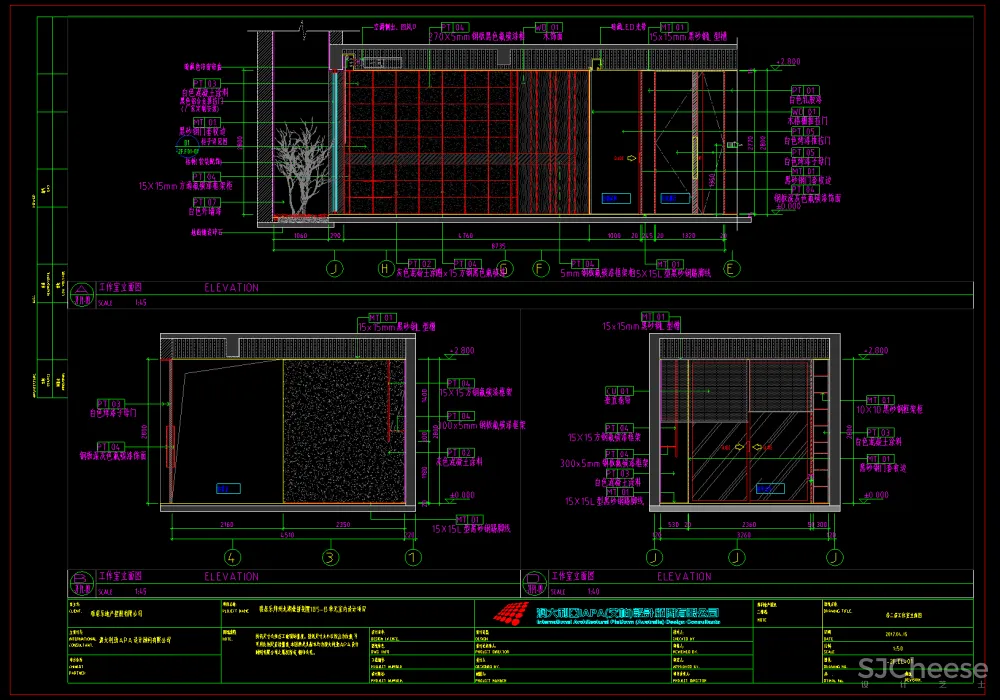Select the blue tag in bottom-right elevation
This screenshot has width=1000, height=700.
pos(769,488)
